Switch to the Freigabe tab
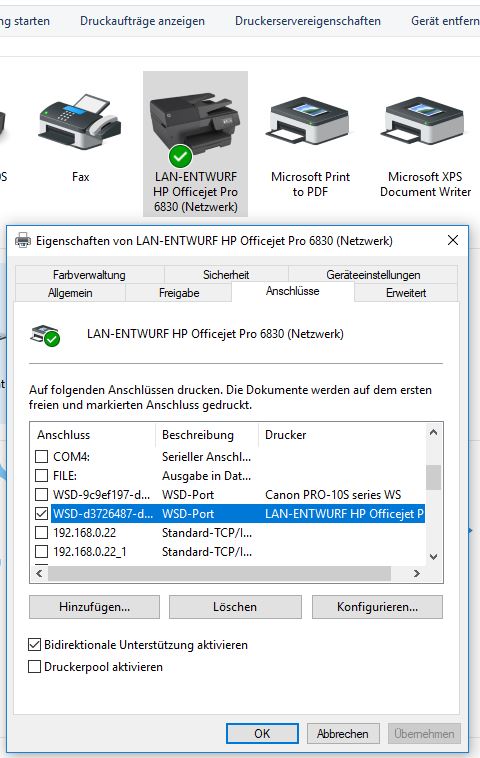This screenshot has height=758, width=480. click(x=179, y=292)
